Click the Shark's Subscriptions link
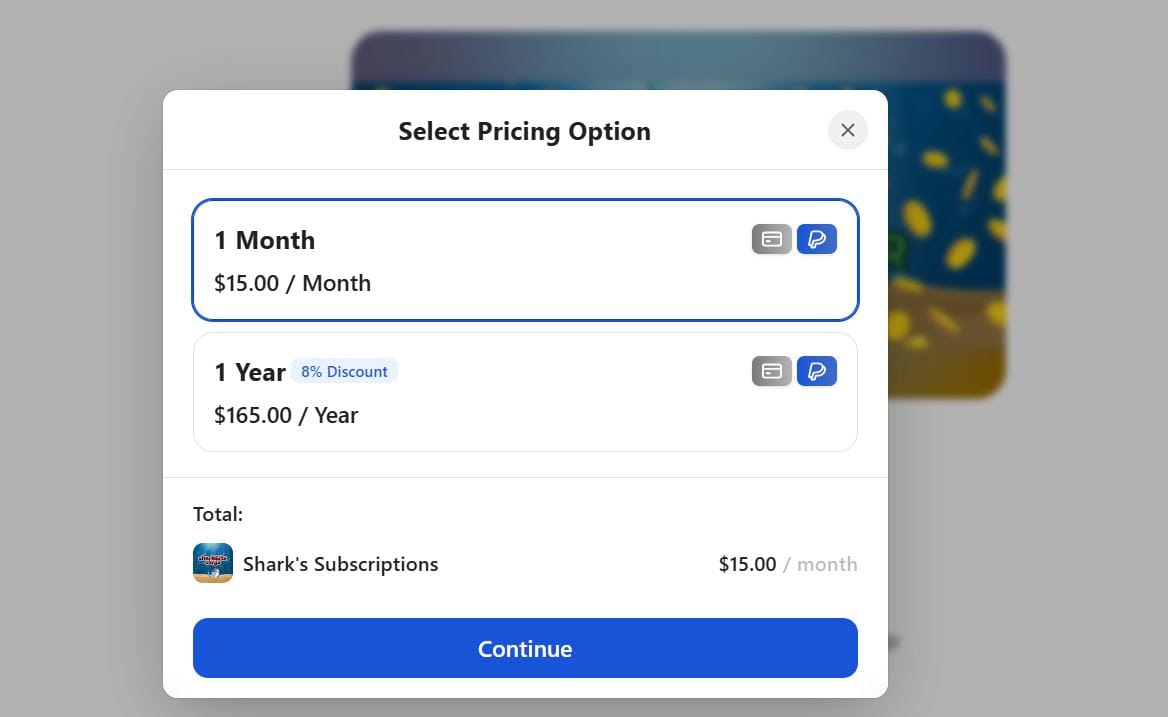 (x=340, y=563)
